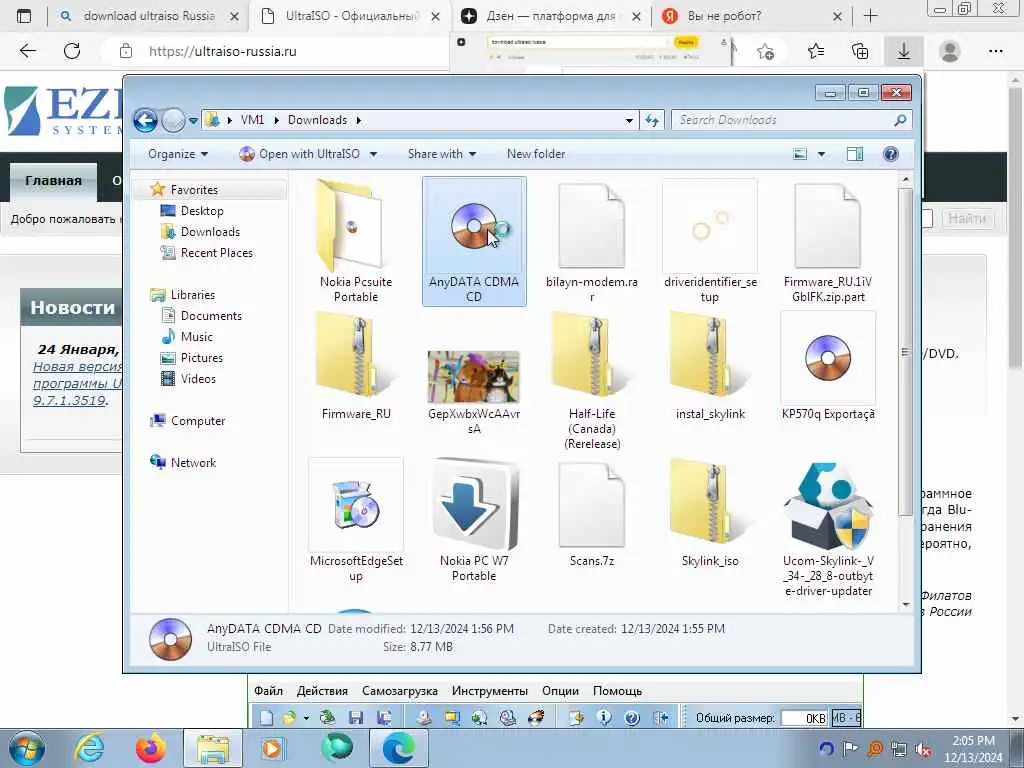Open the Nokia Pcsuite Portable folder

coord(356,241)
